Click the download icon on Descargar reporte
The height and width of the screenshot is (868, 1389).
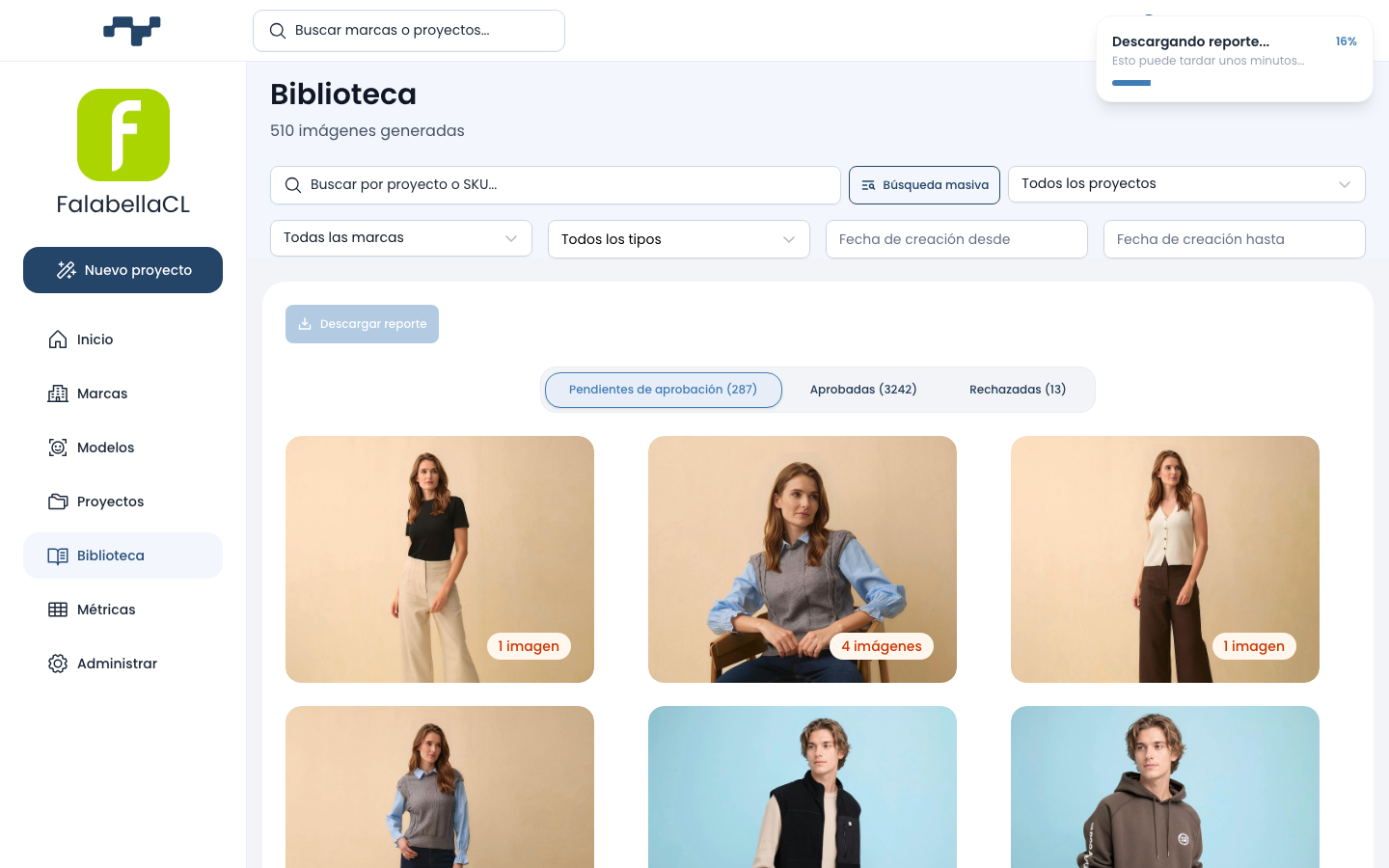point(305,324)
